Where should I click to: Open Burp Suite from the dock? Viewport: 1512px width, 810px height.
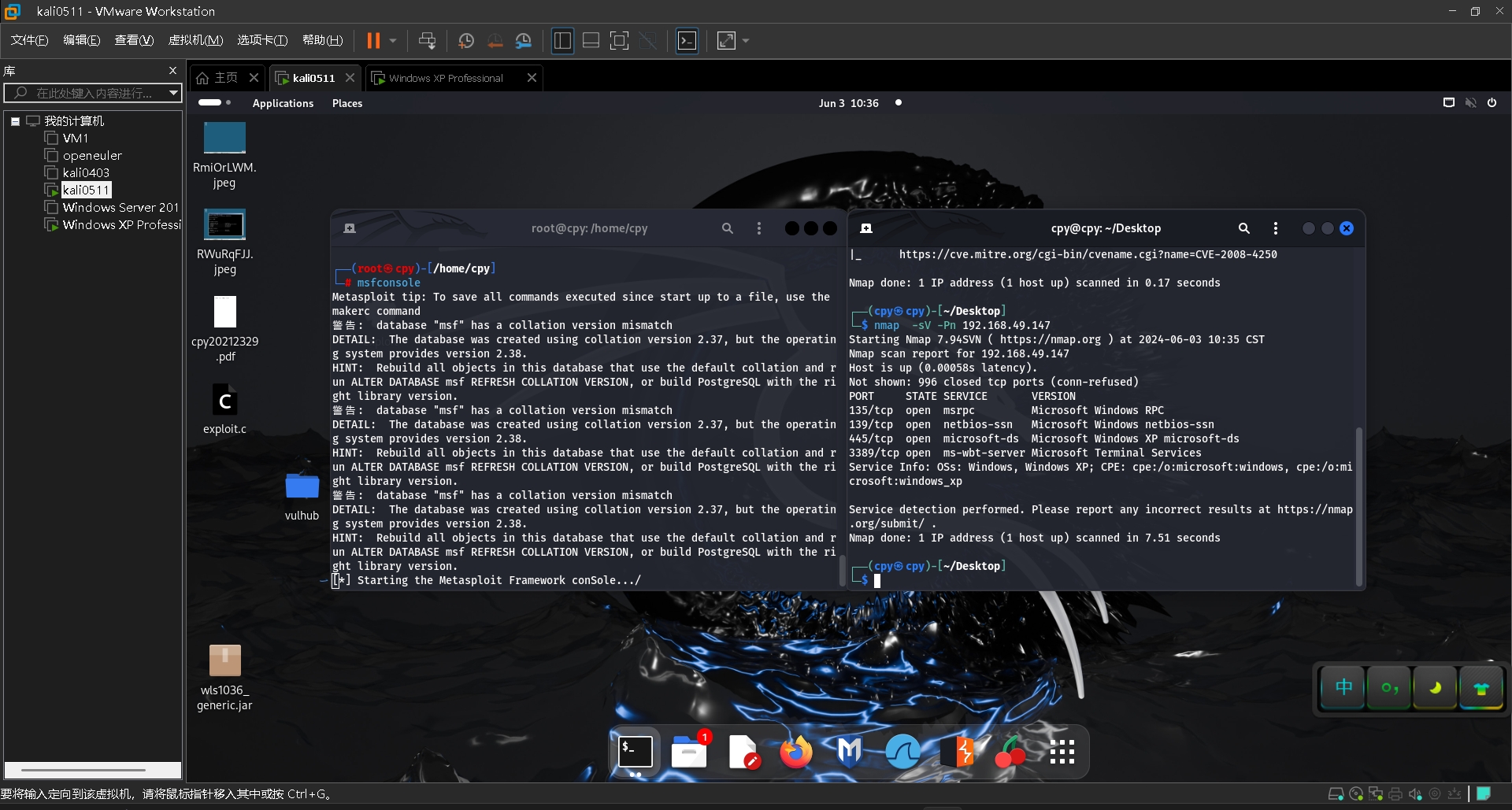click(x=957, y=752)
